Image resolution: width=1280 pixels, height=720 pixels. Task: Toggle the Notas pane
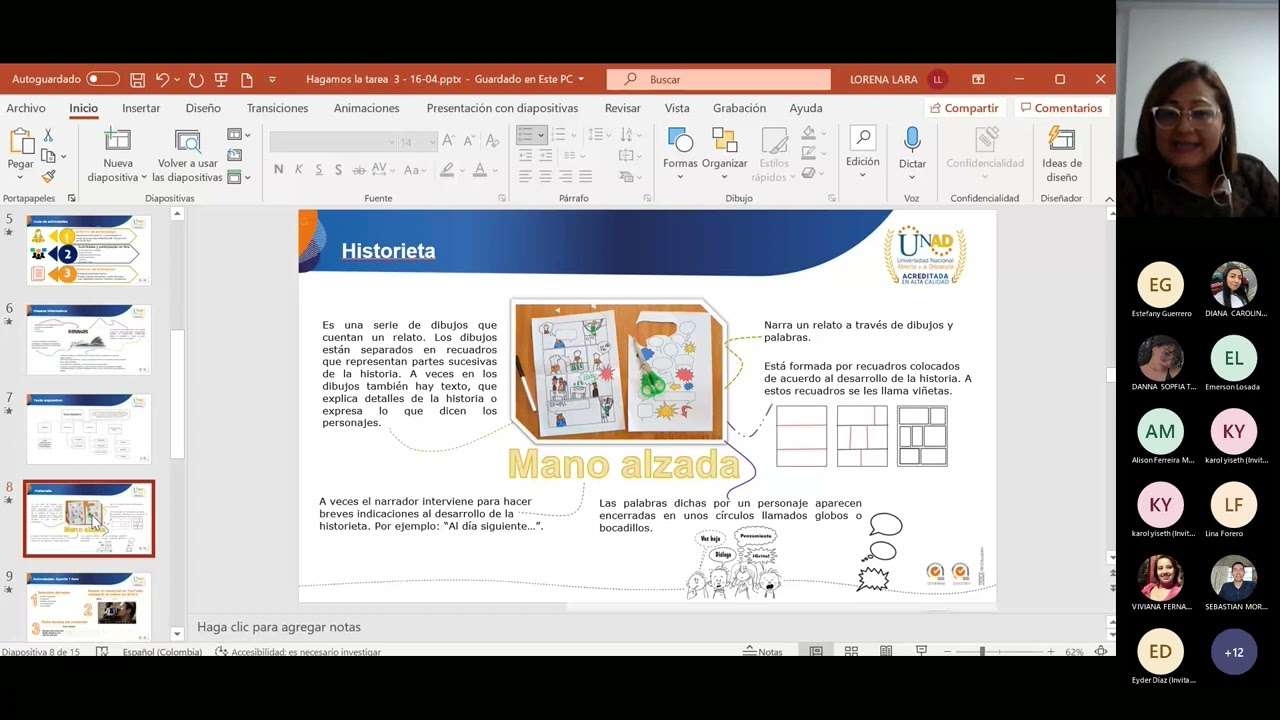[763, 652]
